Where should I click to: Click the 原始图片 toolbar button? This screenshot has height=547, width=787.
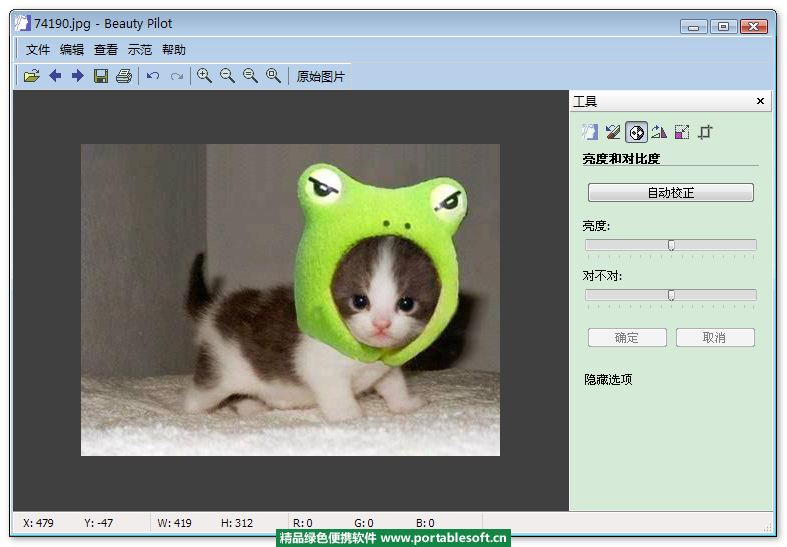coord(321,76)
